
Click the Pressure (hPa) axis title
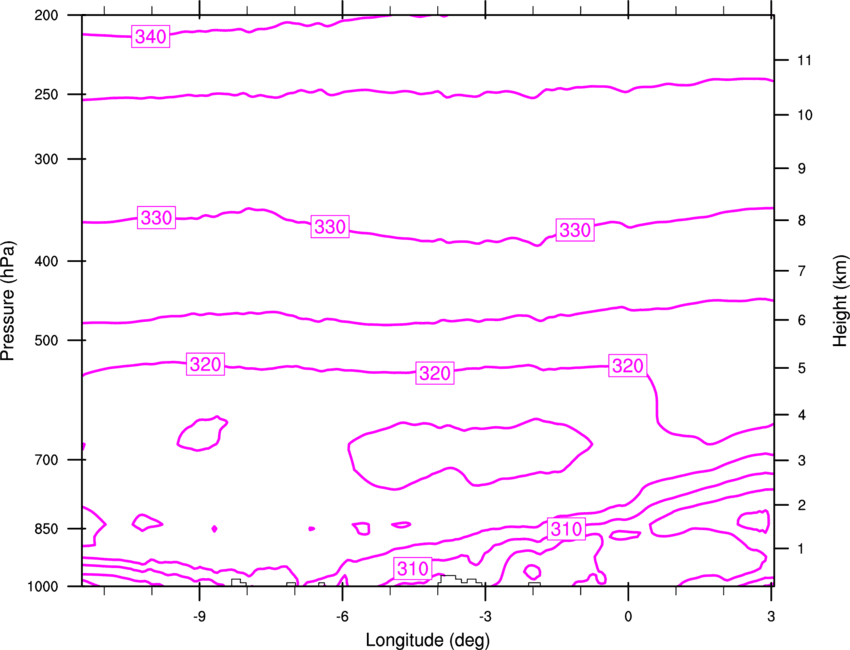click(8, 301)
